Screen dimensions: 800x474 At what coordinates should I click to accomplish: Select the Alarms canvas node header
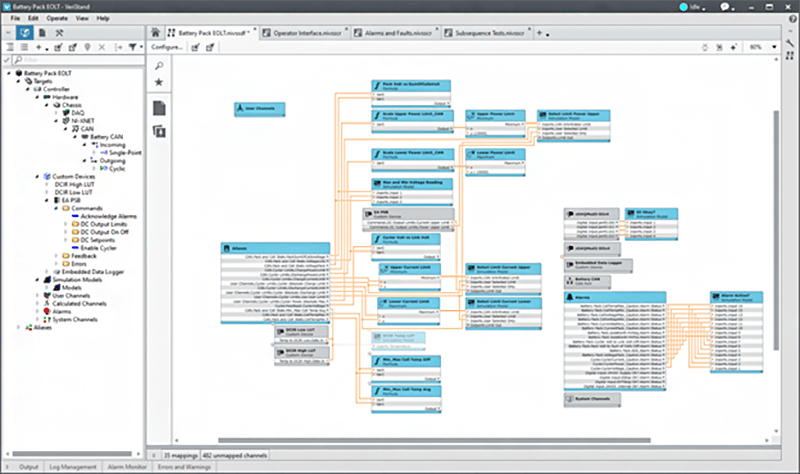pyautogui.click(x=615, y=297)
